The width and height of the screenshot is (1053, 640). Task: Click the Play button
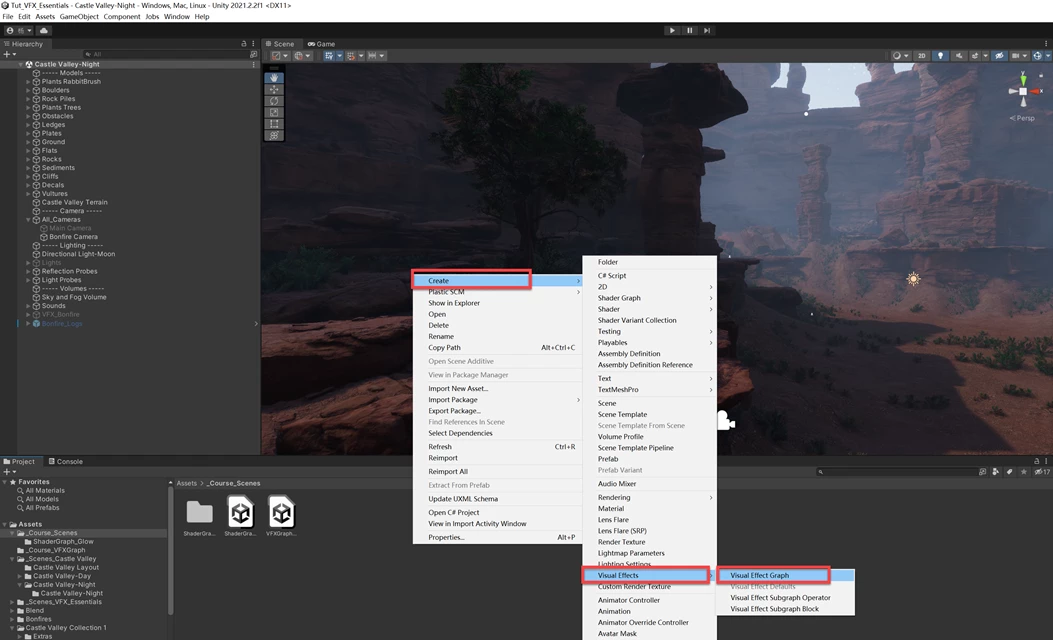[672, 30]
